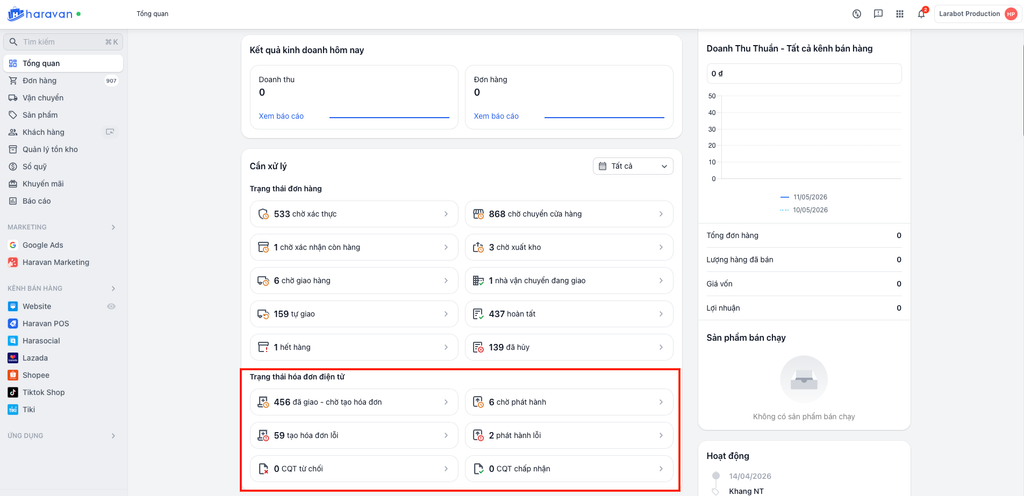Open Tiktok Shop channel
Image resolution: width=1024 pixels, height=496 pixels.
click(x=42, y=392)
